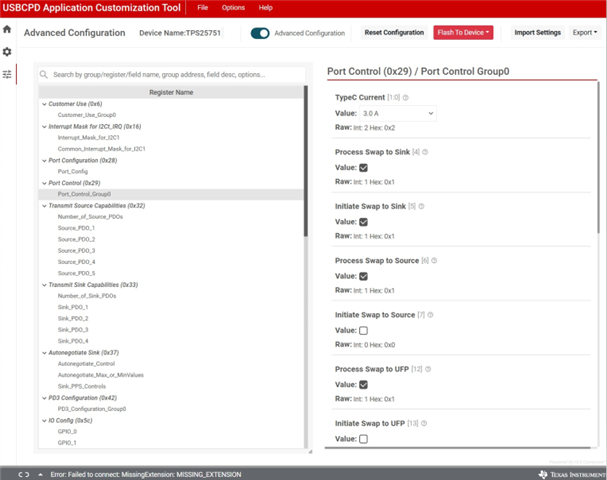Click the Process Swap to Sink info icon
This screenshot has height=480, width=607.
[x=425, y=152]
